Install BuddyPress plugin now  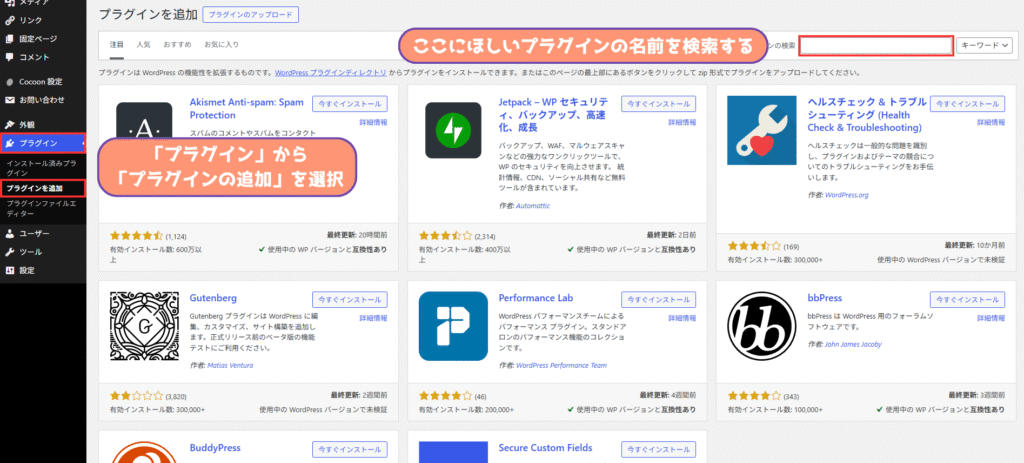coord(349,449)
